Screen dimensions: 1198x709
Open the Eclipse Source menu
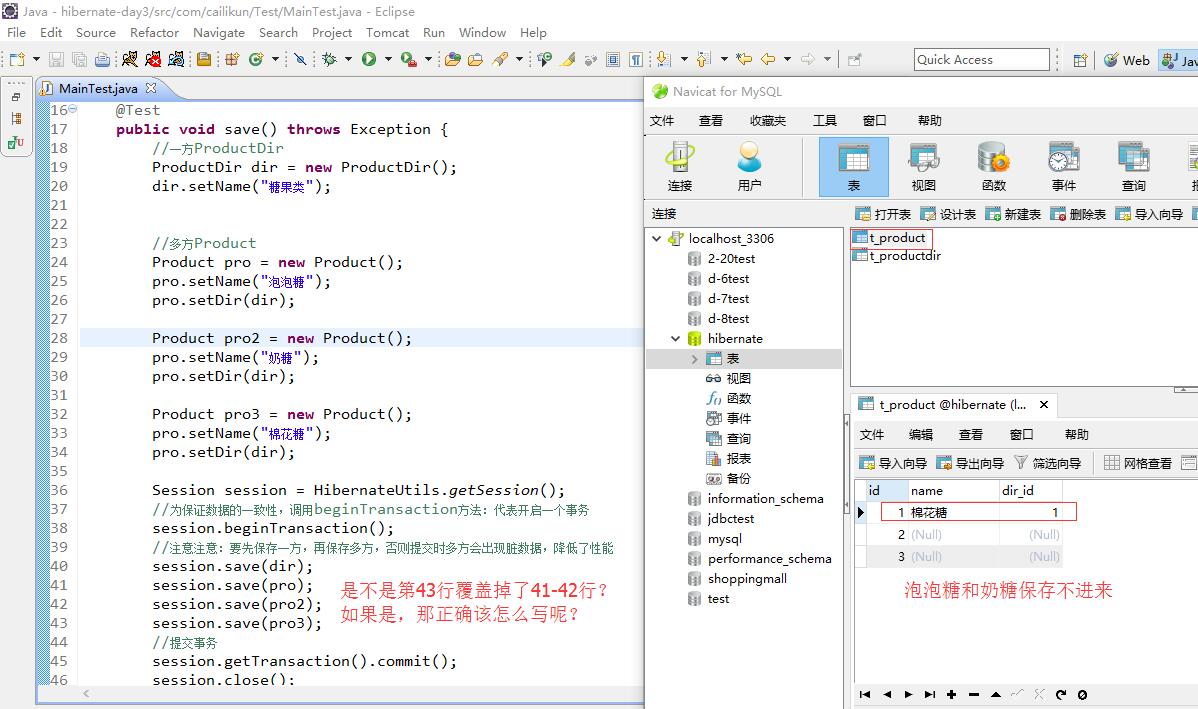96,33
